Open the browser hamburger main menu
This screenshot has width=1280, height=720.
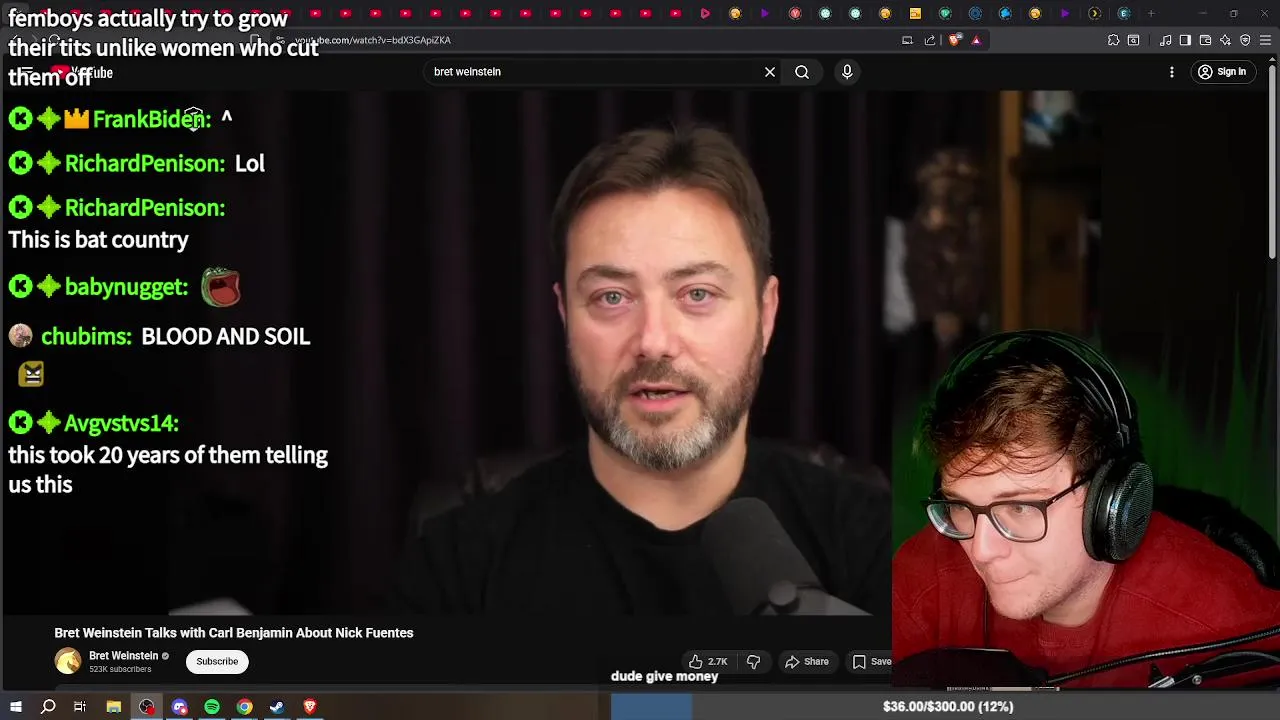point(1265,40)
